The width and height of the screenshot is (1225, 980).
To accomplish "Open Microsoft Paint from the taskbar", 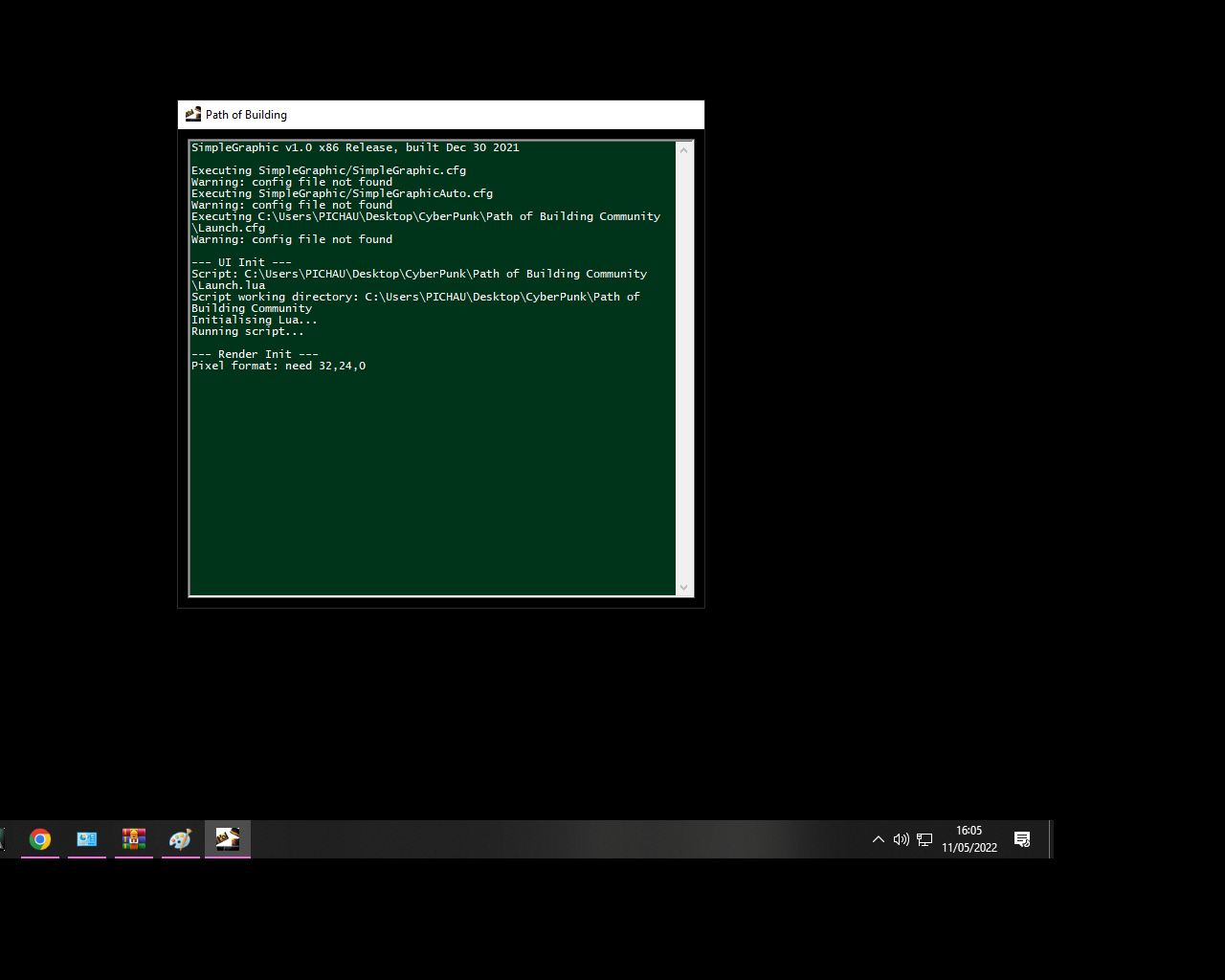I will point(180,839).
